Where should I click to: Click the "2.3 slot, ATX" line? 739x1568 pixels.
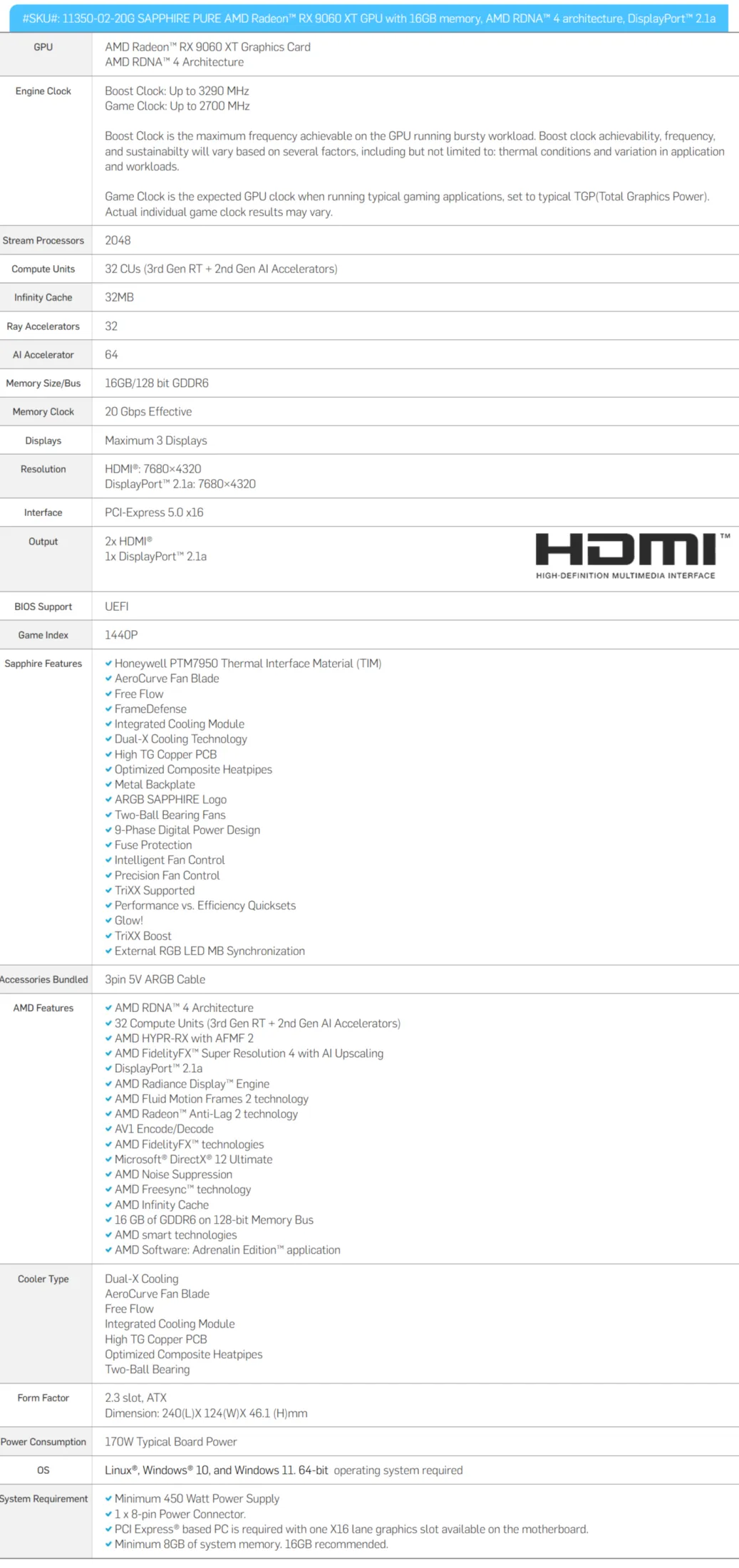135,1398
